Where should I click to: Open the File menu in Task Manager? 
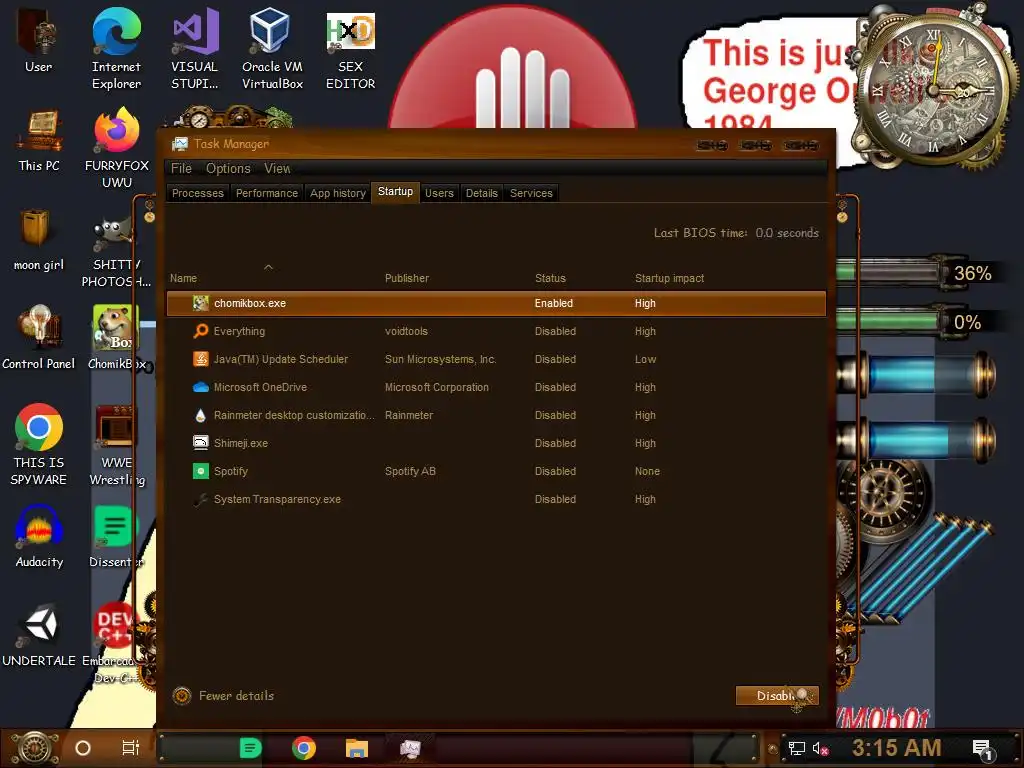(x=182, y=168)
